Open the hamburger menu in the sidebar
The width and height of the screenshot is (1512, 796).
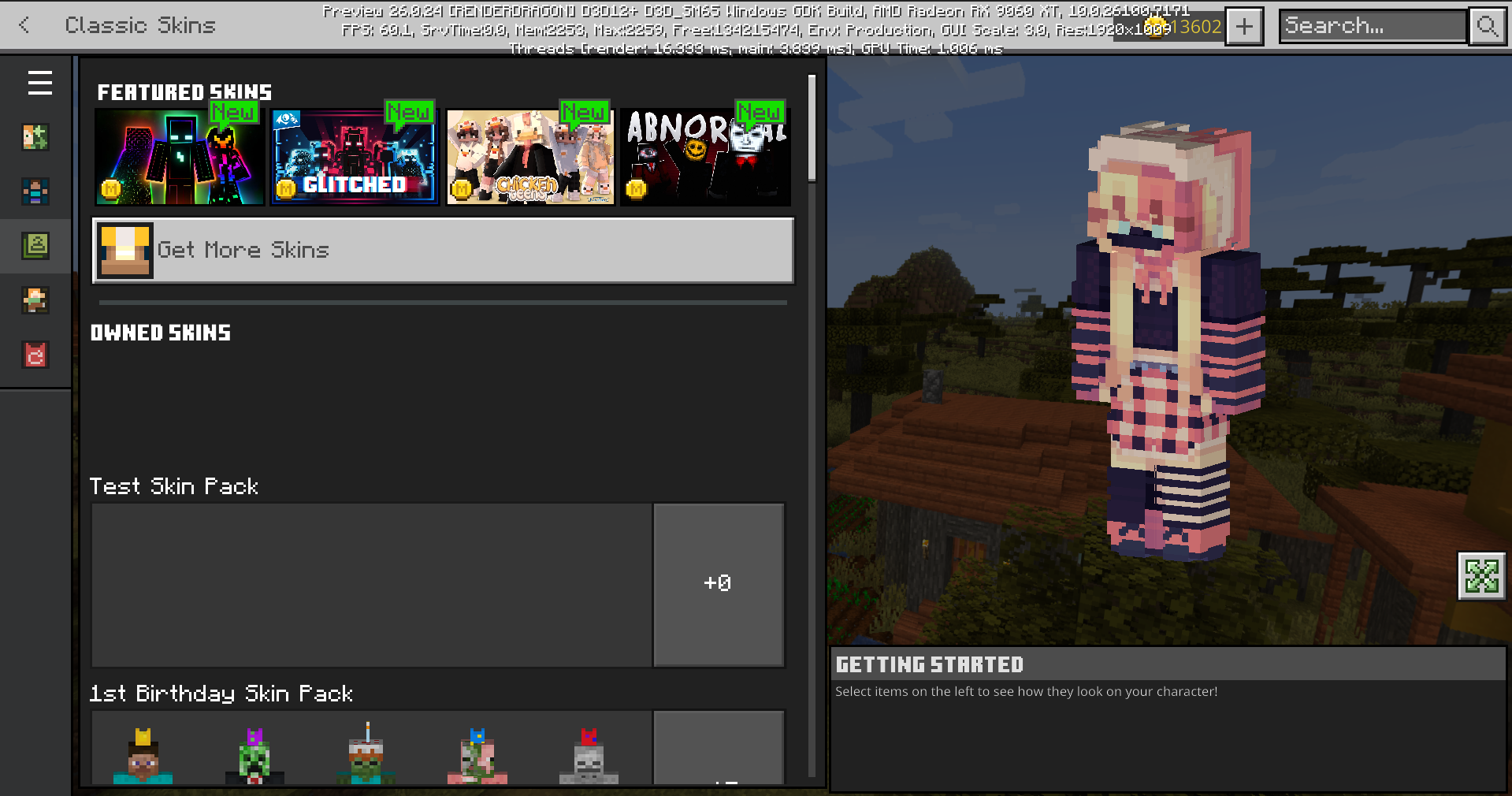[x=38, y=83]
